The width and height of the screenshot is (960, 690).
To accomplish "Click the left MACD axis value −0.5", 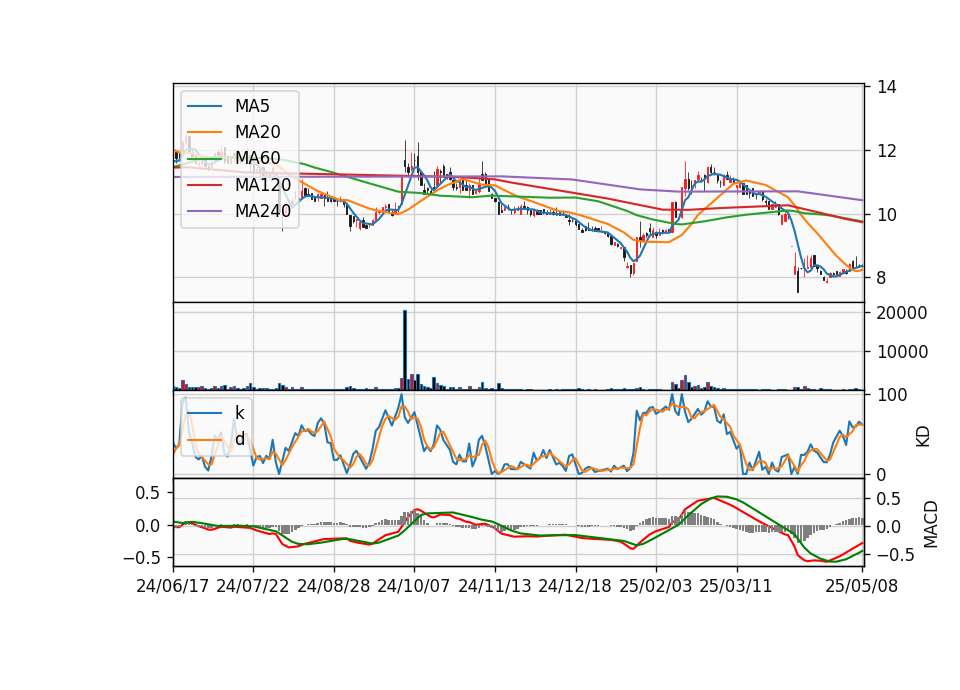I will click(142, 558).
